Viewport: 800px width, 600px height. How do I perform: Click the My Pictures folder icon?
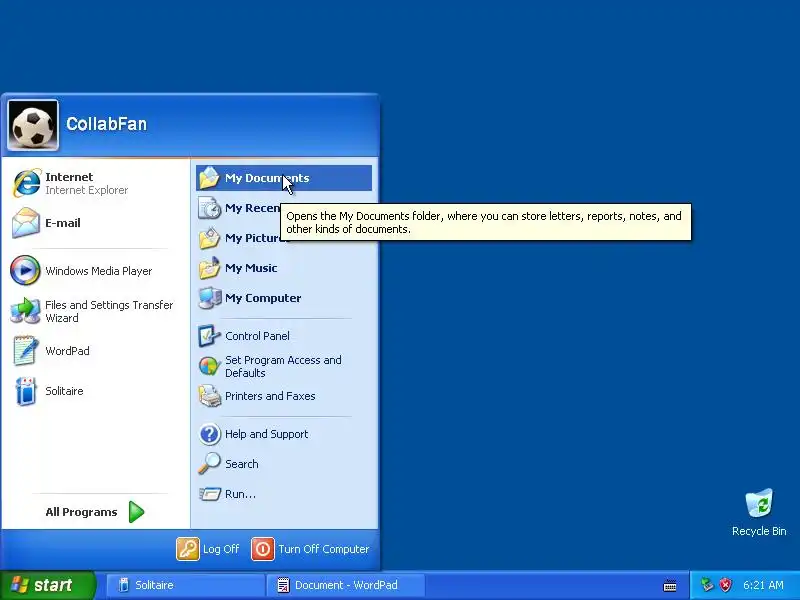pos(209,238)
